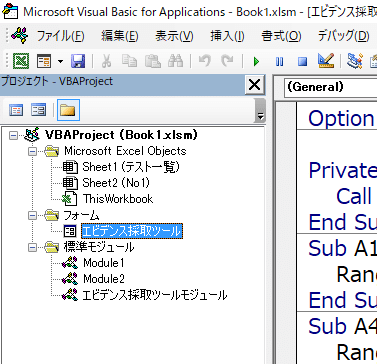Viewport: 377px width, 364px height.
Task: Open Project Explorer toolbar icon
Action: pos(354,61)
